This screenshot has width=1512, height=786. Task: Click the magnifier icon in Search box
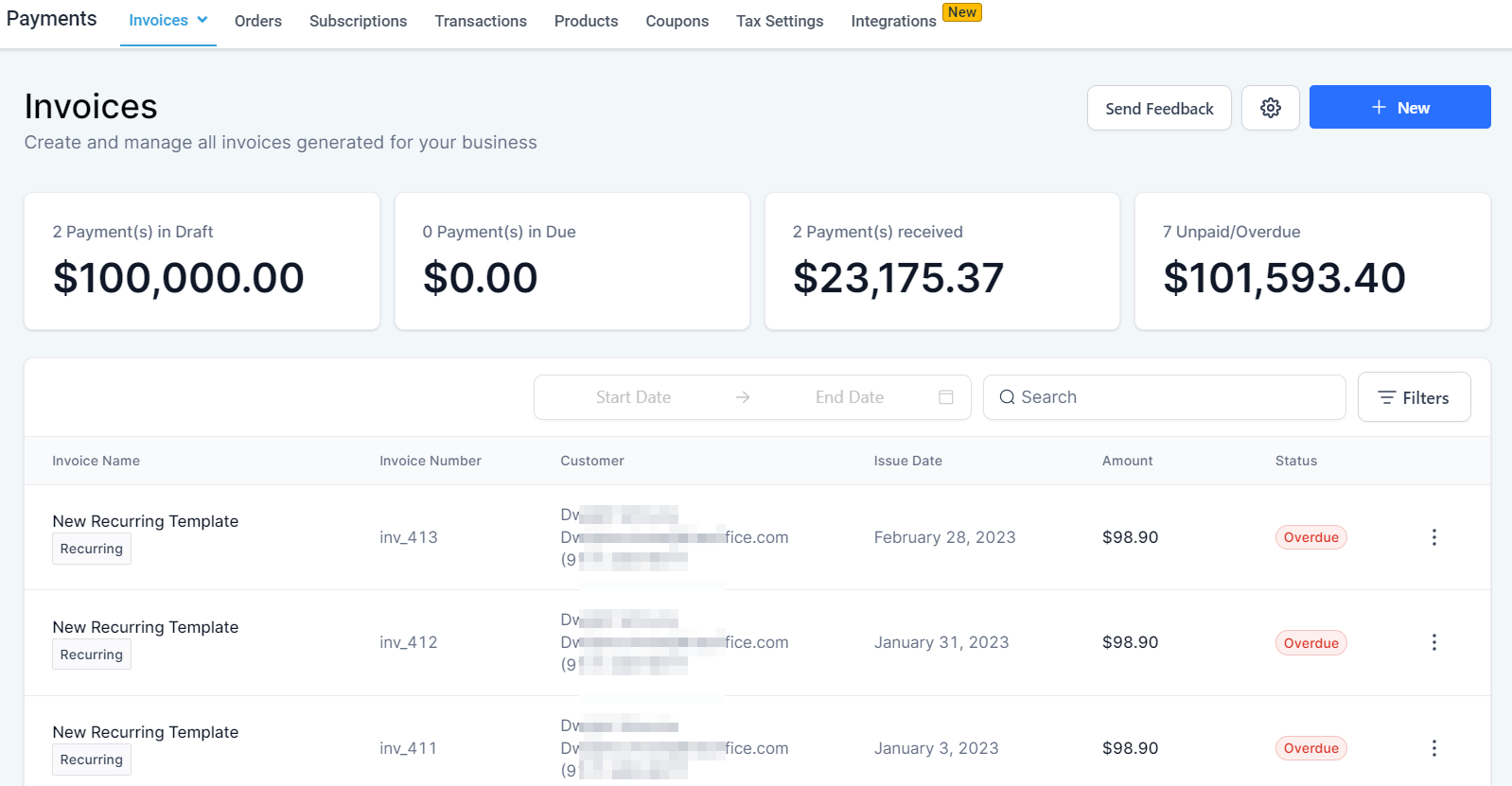(1007, 397)
